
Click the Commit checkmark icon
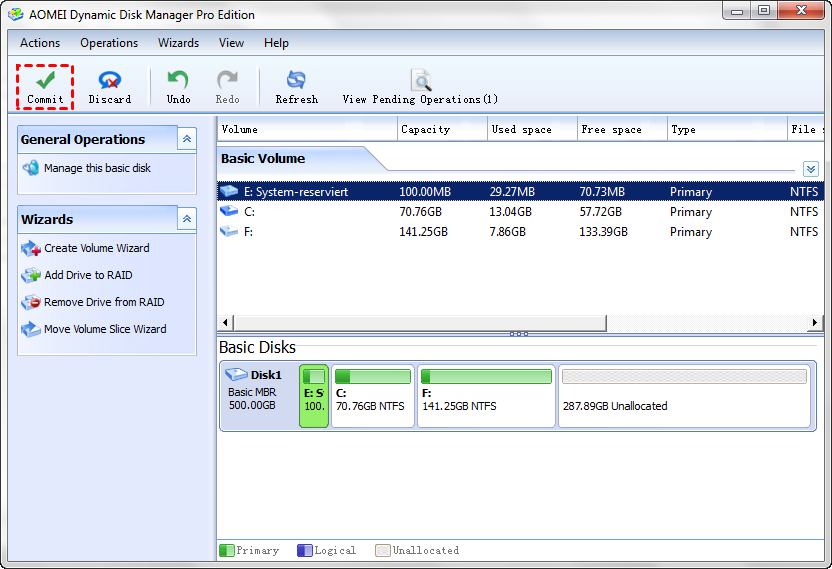click(45, 80)
